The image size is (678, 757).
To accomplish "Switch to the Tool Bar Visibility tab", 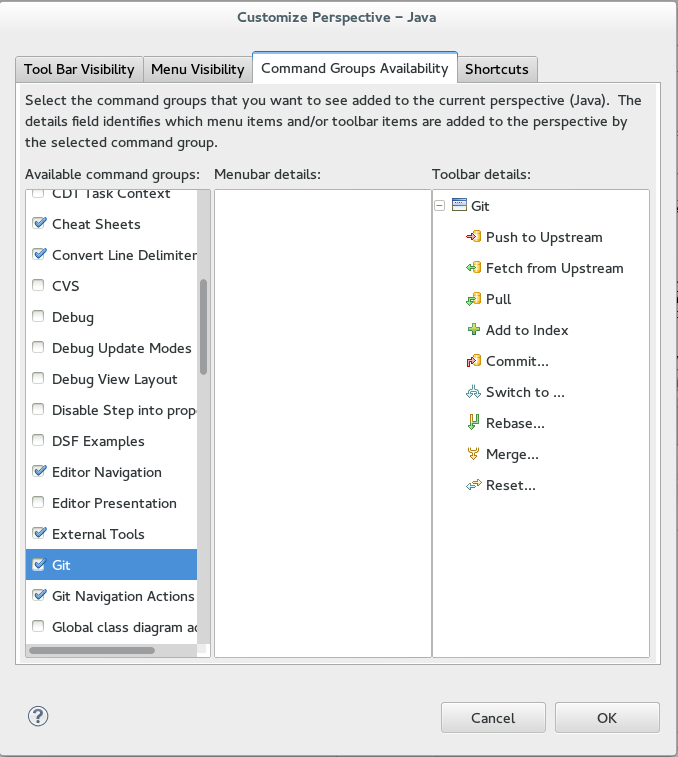I will 79,69.
